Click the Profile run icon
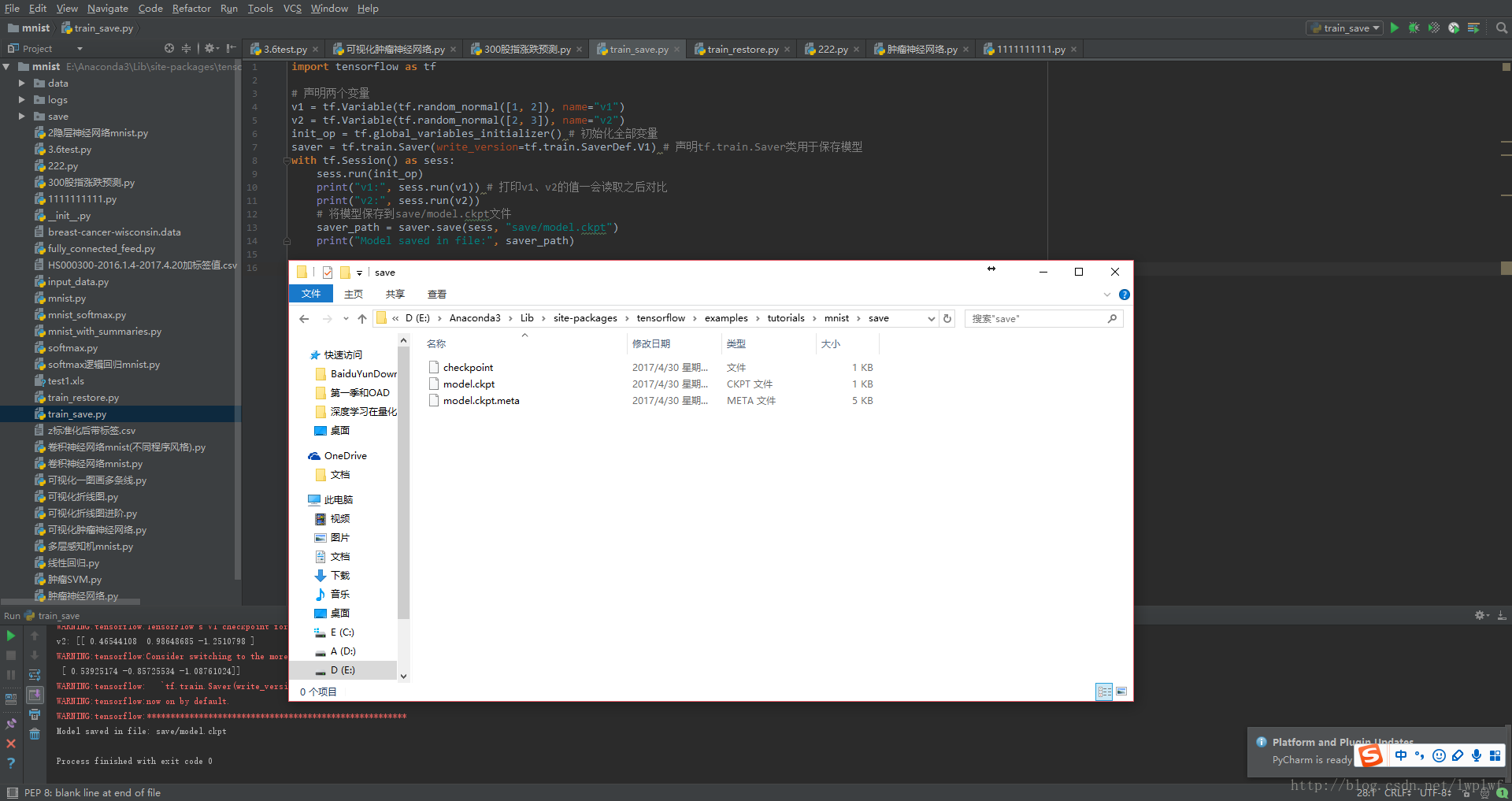This screenshot has height=801, width=1512. [1454, 28]
